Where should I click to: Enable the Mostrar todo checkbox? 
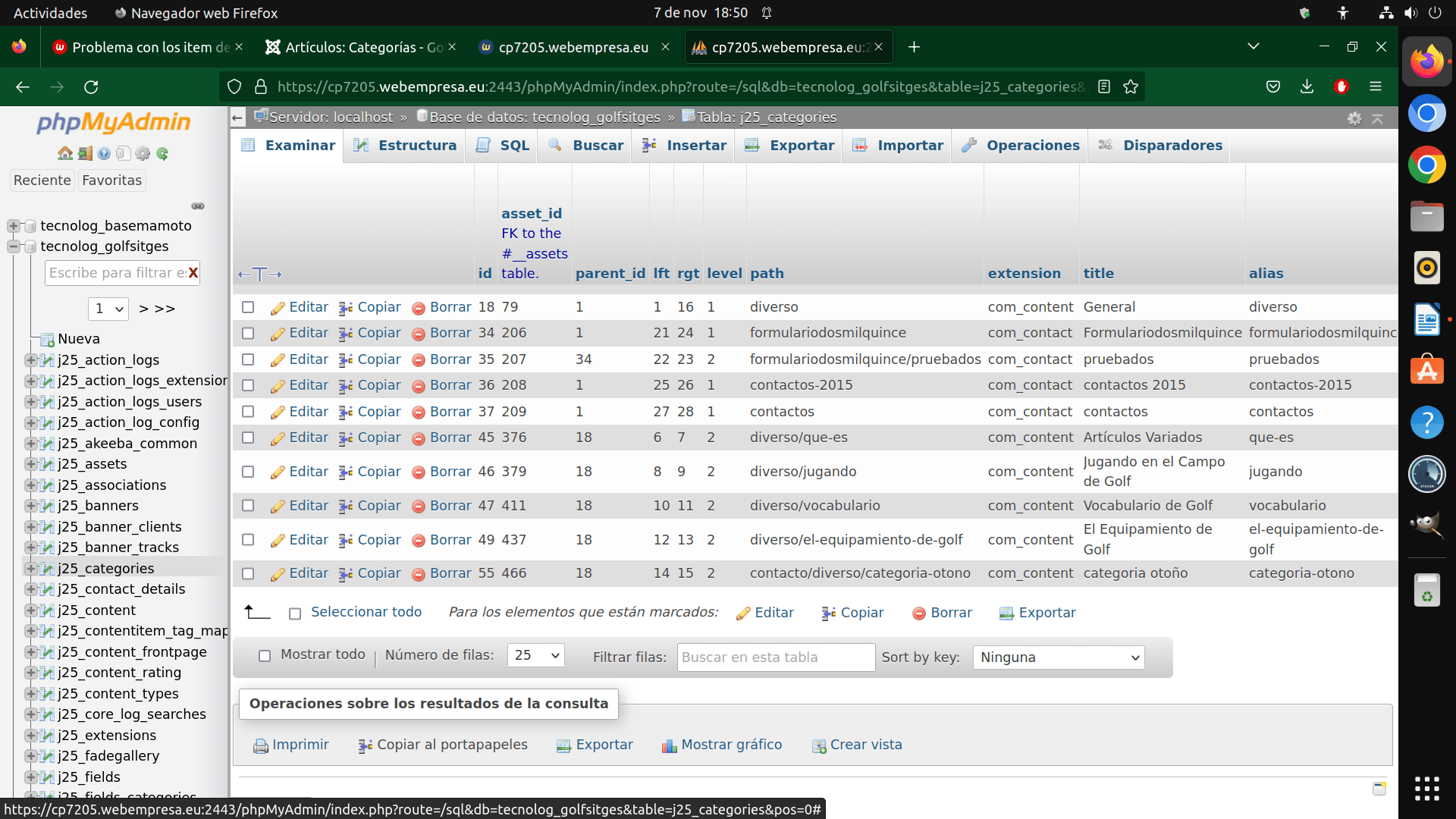(x=265, y=655)
